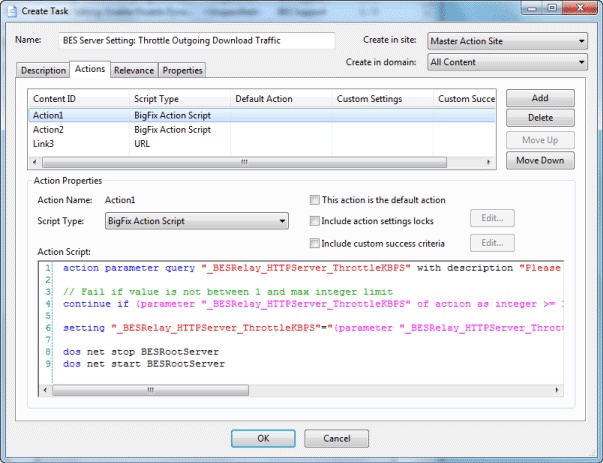Go to the Properties tab
603x463 pixels.
(x=182, y=70)
